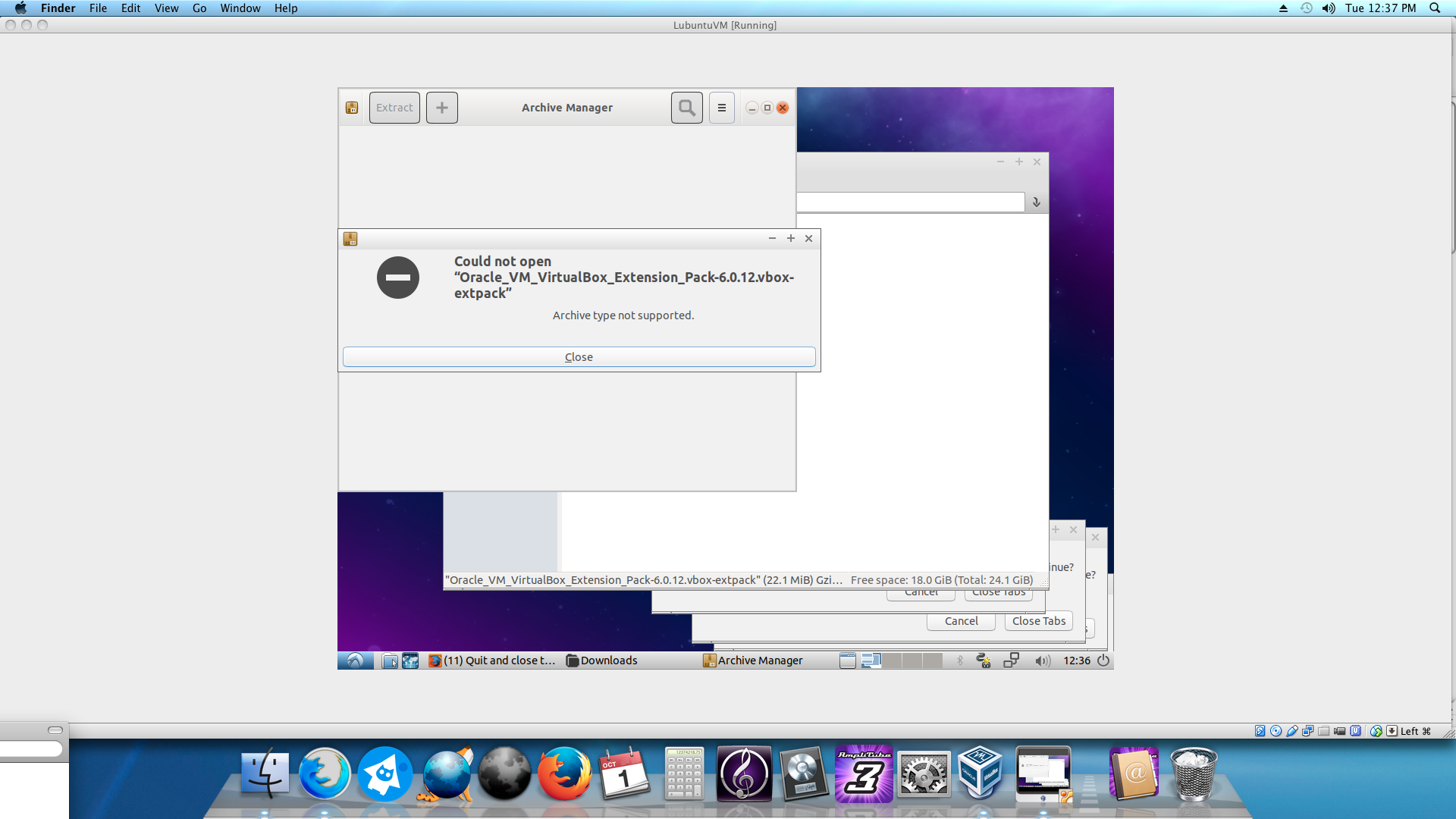
Task: Click the plus add-files button in Archive Manager
Action: coord(442,108)
